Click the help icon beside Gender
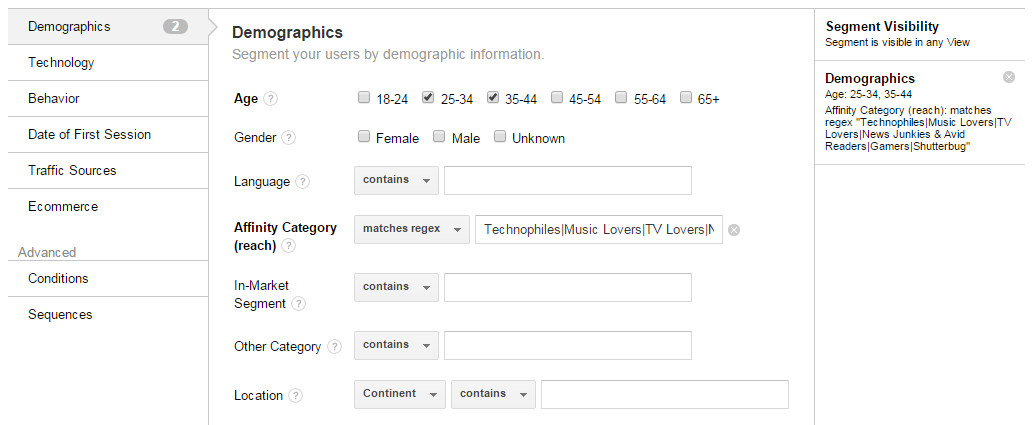The width and height of the screenshot is (1032, 425). tap(288, 138)
